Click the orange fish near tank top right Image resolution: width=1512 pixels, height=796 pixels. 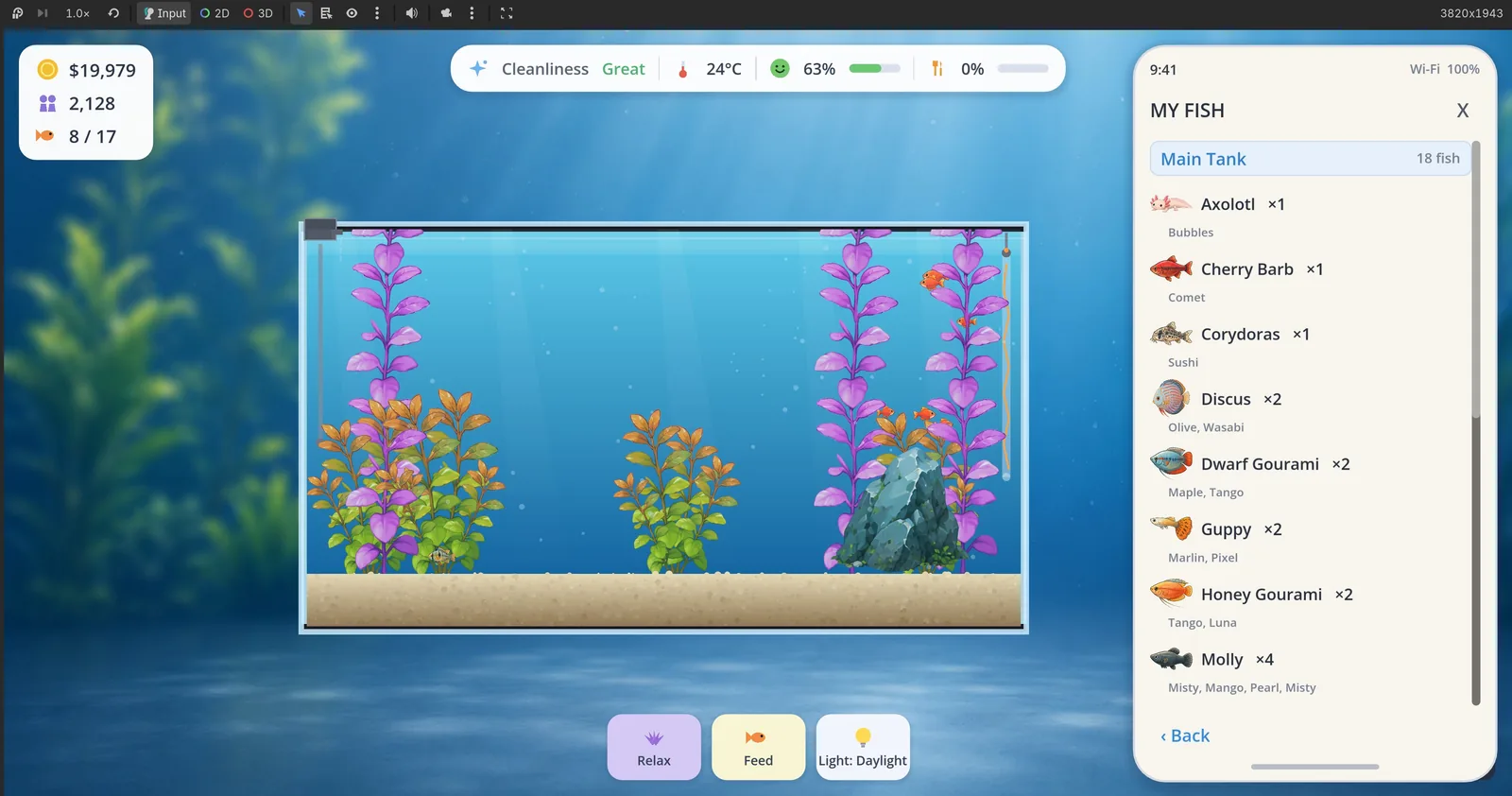pos(933,279)
